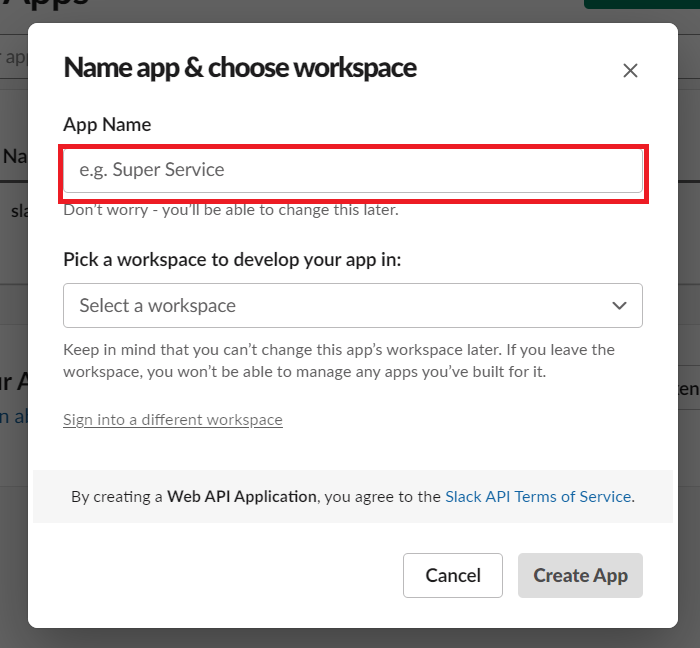The image size is (700, 648).
Task: Click the bold 'Web API Application' text
Action: 241,496
